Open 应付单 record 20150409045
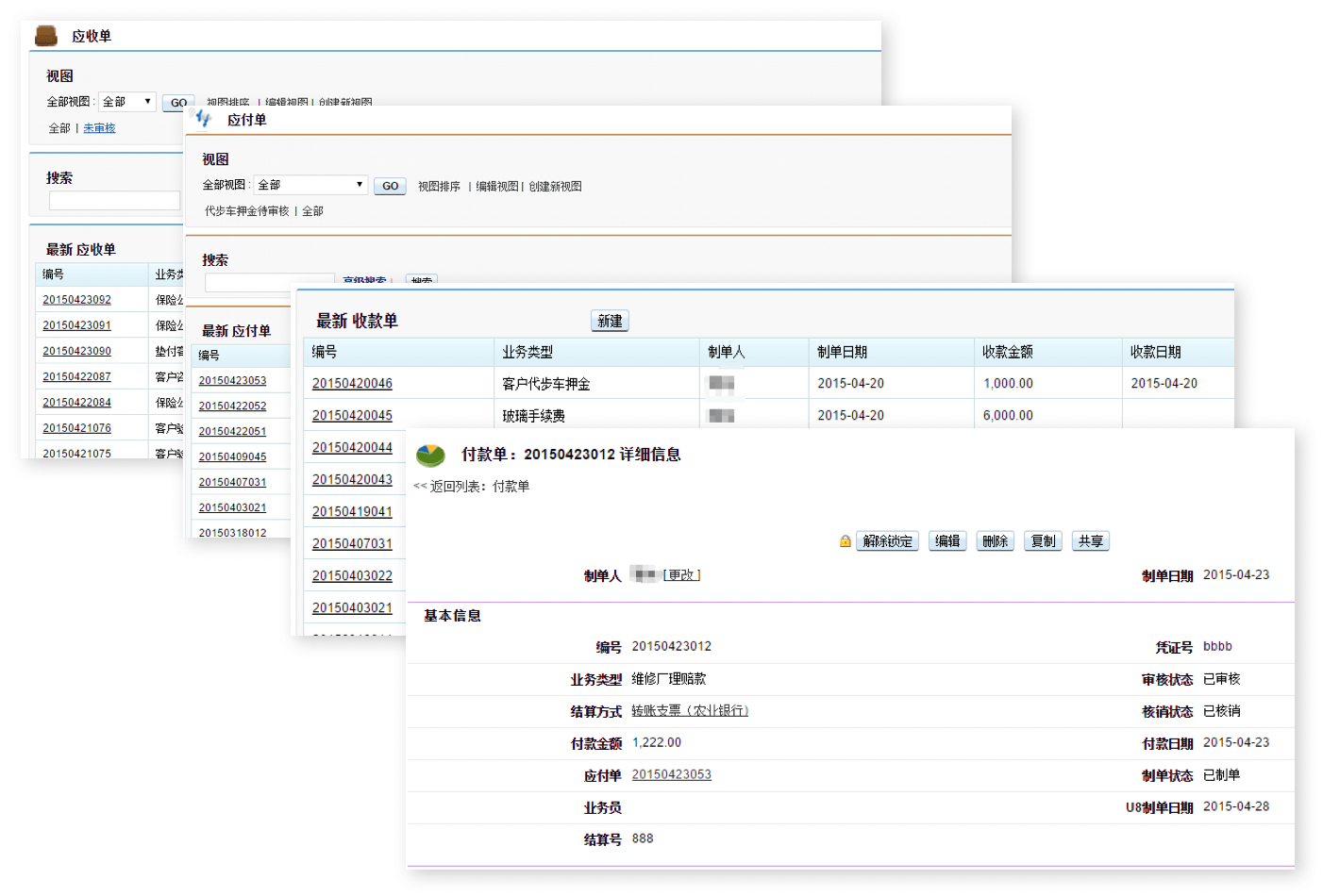This screenshot has height=896, width=1323. 232,457
